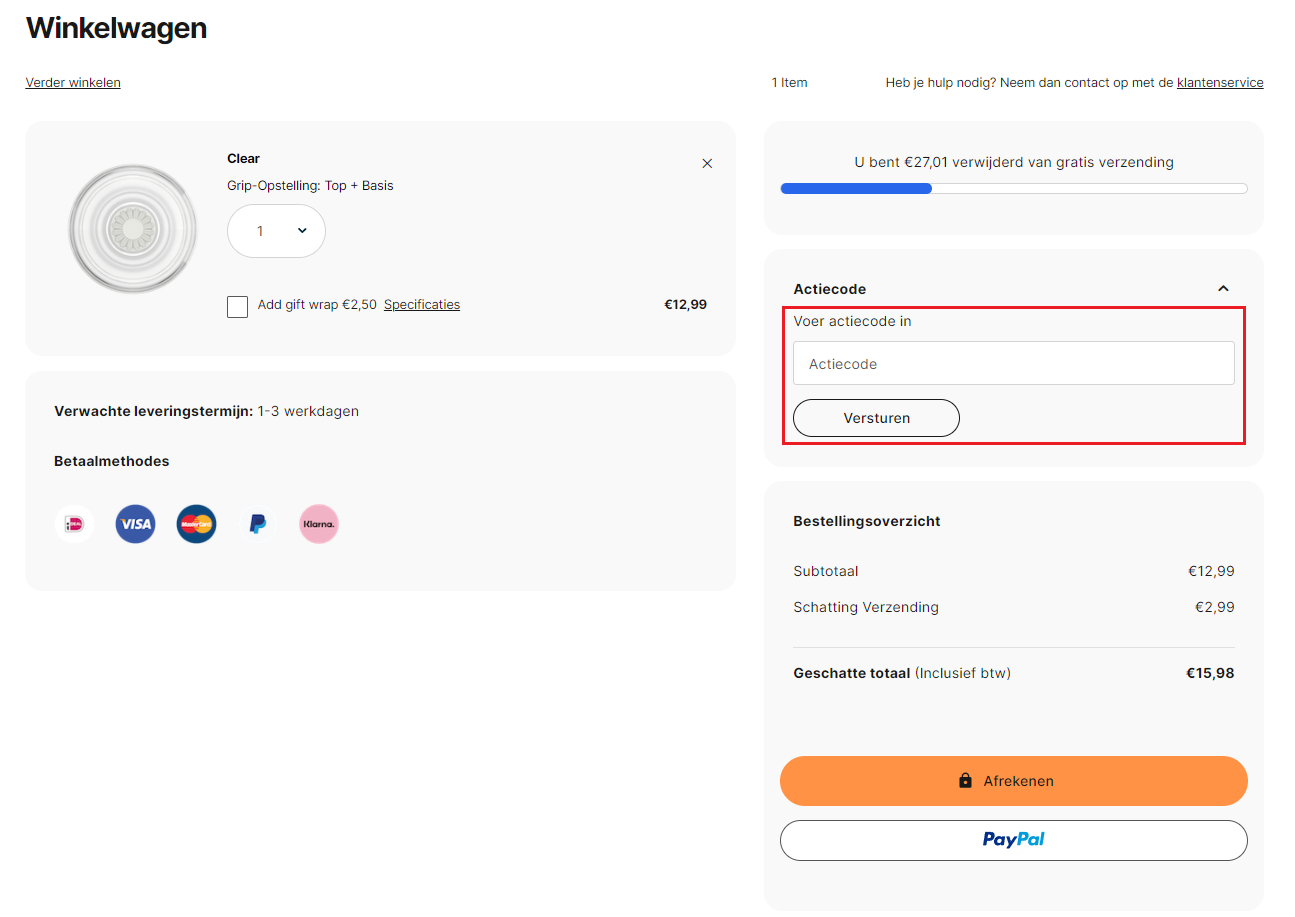Click the Klarna payment icon

318,523
